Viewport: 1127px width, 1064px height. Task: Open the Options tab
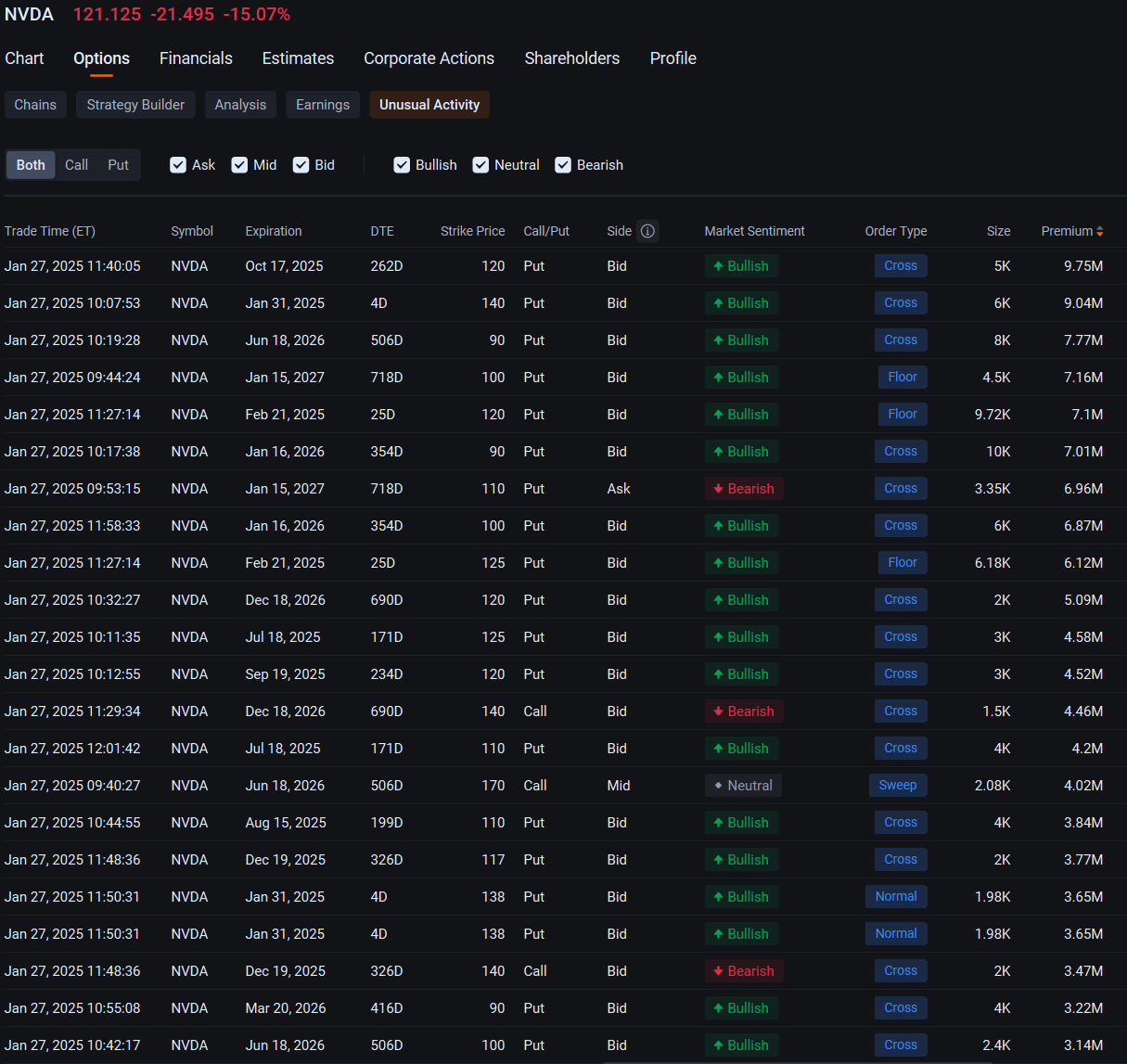tap(101, 58)
